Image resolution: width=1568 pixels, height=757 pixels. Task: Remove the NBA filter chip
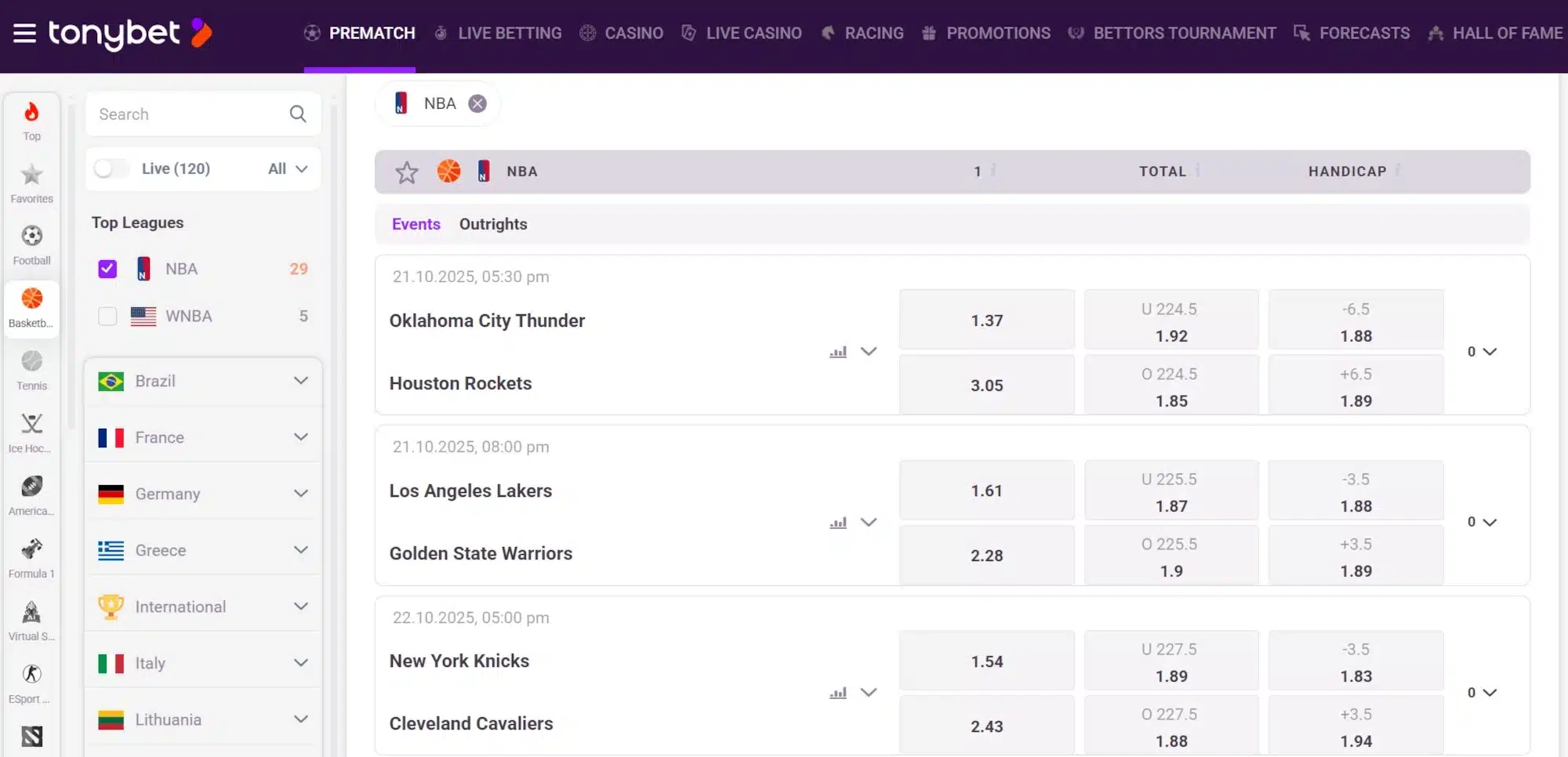click(x=477, y=103)
